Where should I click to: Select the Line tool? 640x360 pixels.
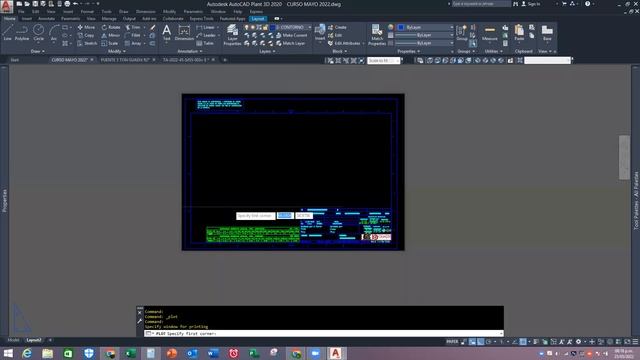(x=7, y=32)
